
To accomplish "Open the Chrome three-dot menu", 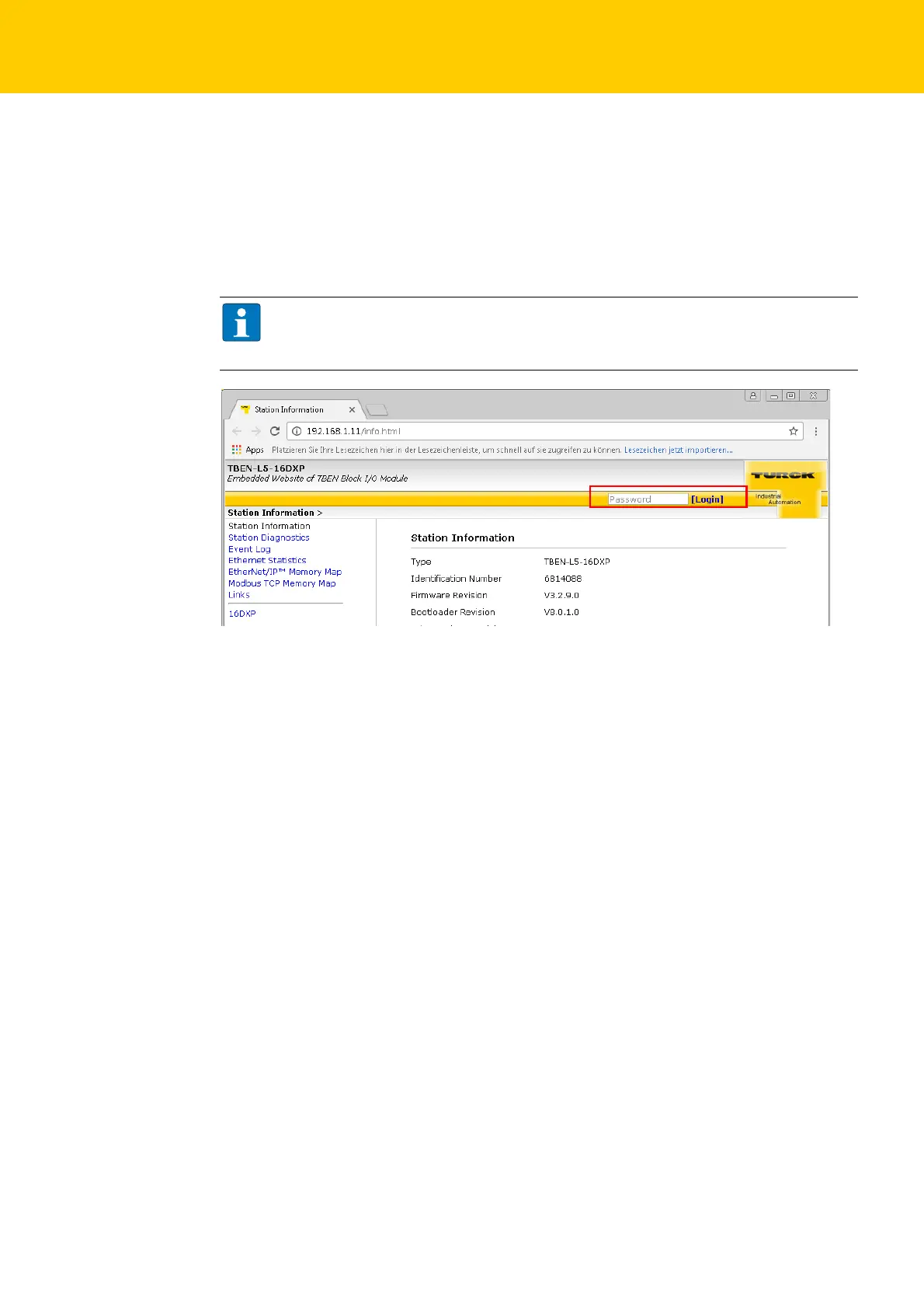I will [815, 431].
